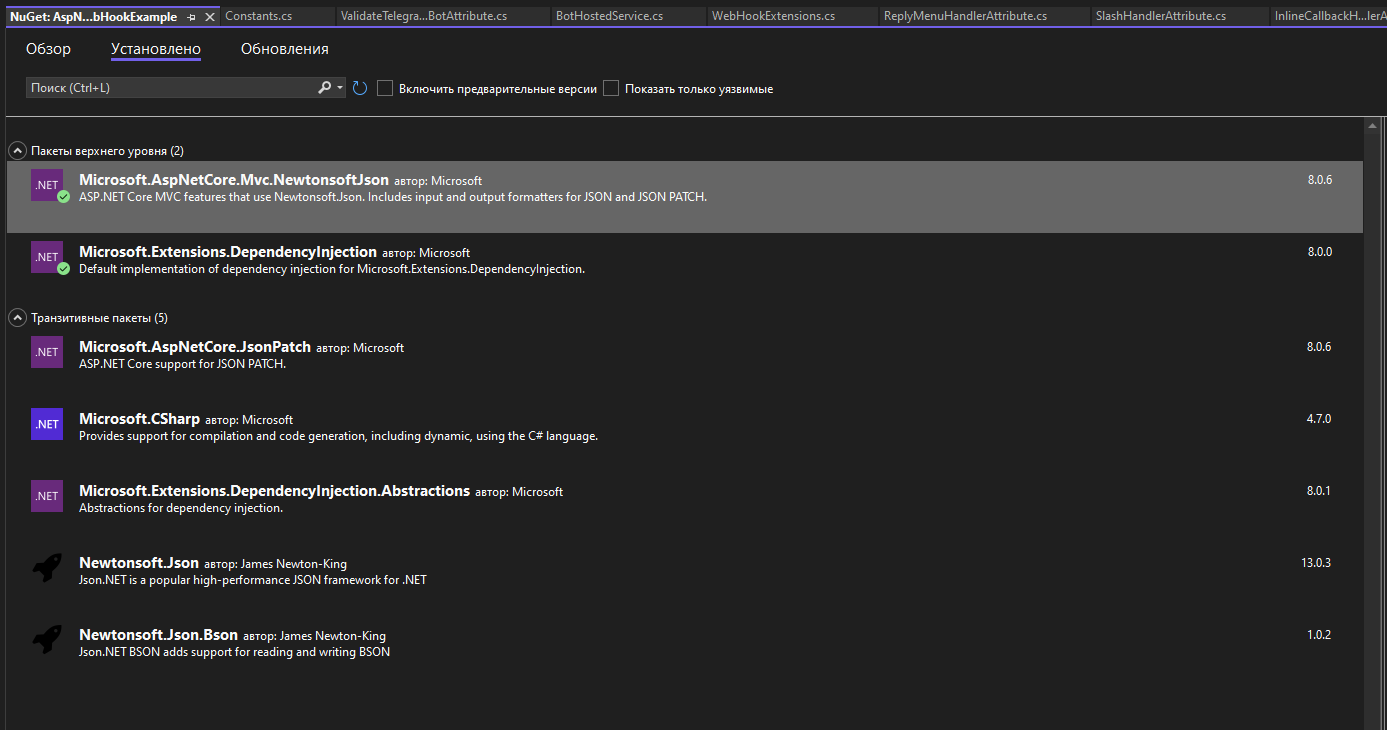Switch to the 'Обзор' tab
The height and width of the screenshot is (730, 1387).
click(x=49, y=49)
